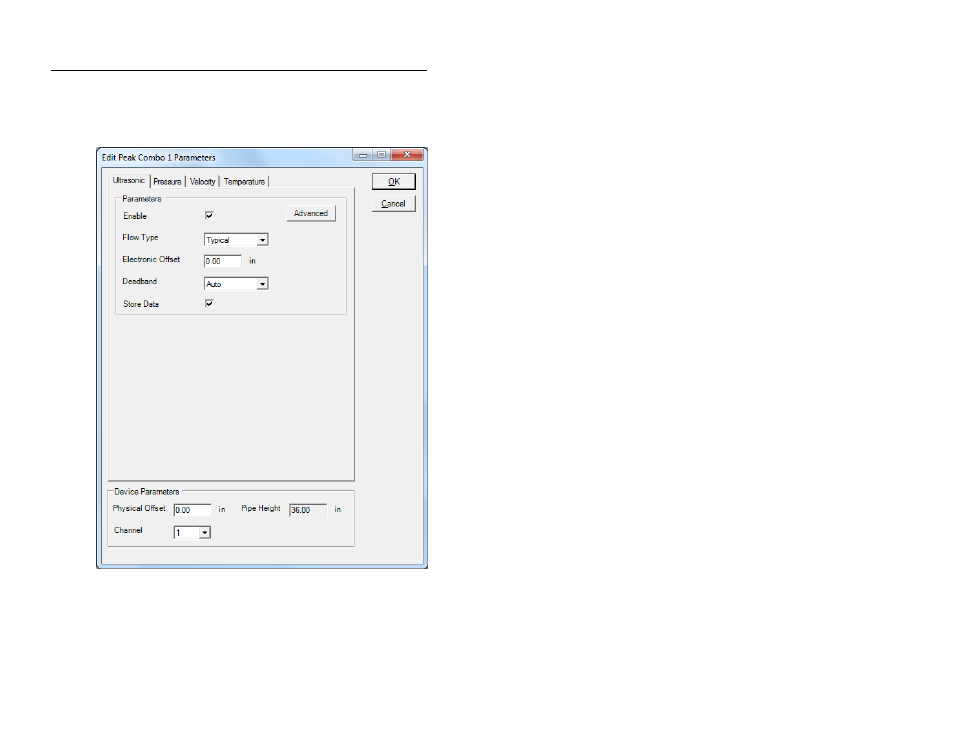
Task: Click the Device Parameters group heading
Action: [147, 492]
